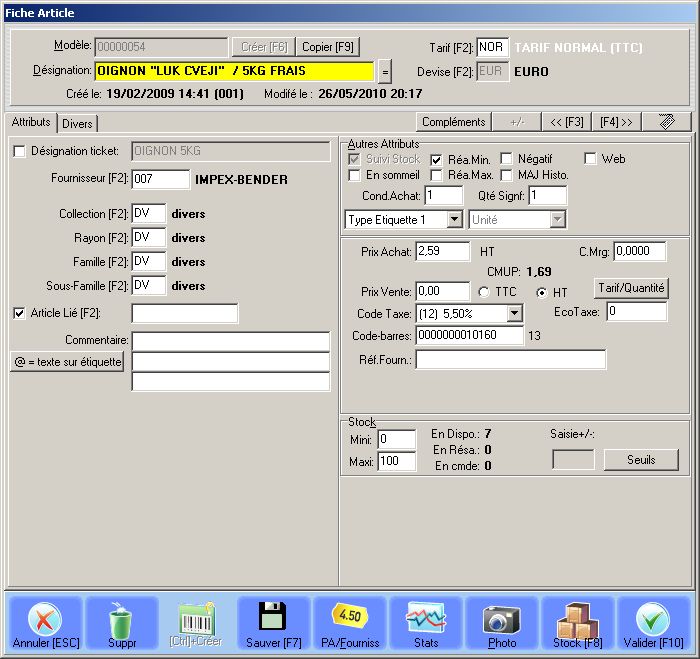Click the Tarif [F2] NOR field

[x=492, y=47]
